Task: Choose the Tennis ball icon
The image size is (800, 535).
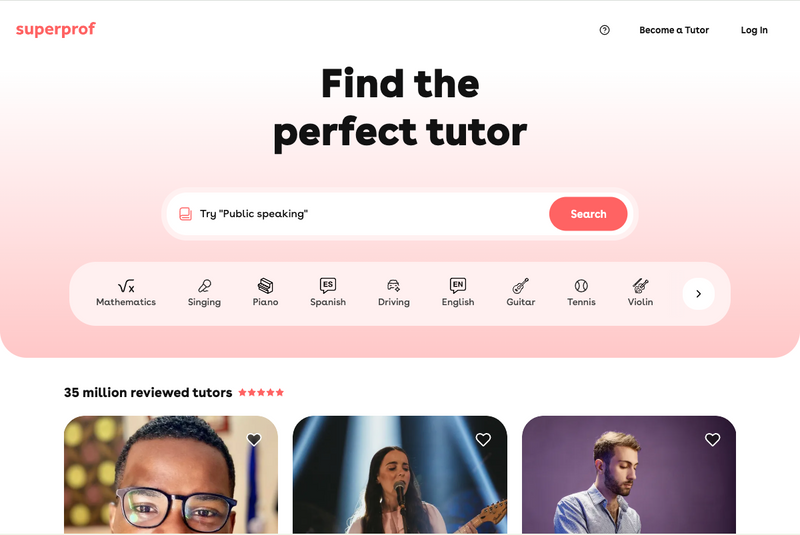Action: pos(581,286)
